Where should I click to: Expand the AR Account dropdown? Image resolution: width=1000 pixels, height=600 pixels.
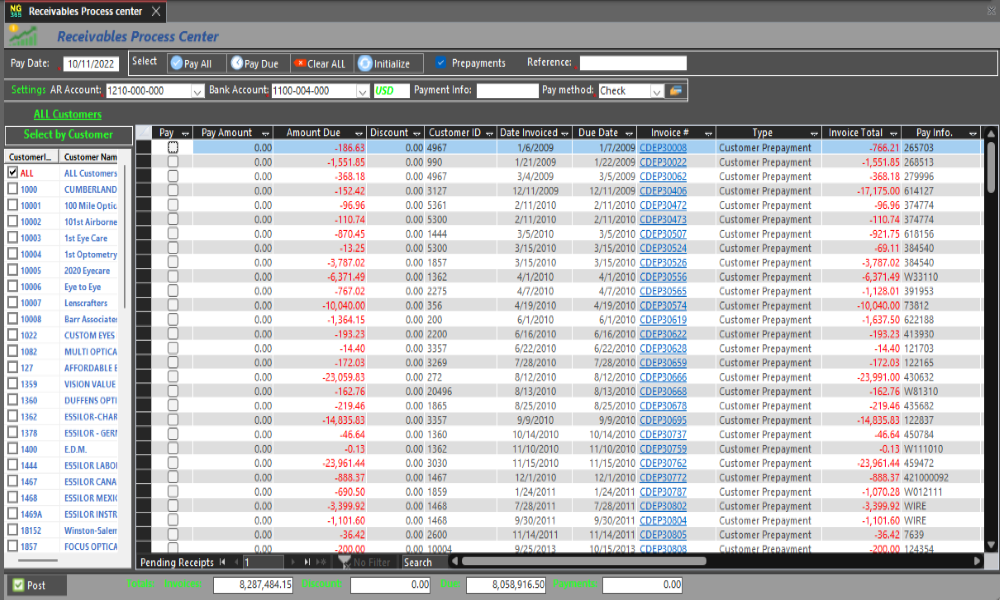coord(197,91)
